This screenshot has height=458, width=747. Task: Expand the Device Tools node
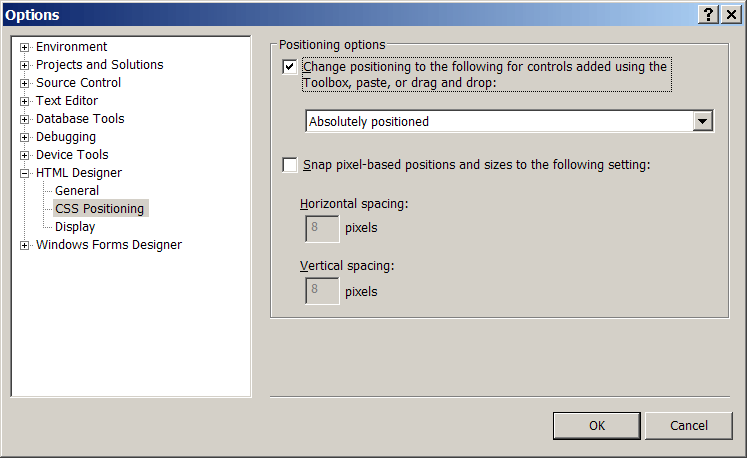pyautogui.click(x=25, y=155)
